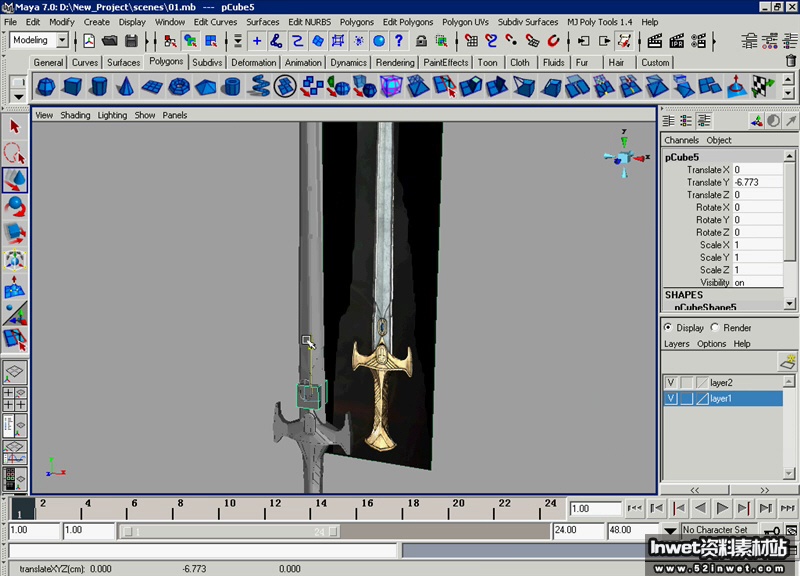Toggle Snap to Grids magnet icon

coord(471,41)
